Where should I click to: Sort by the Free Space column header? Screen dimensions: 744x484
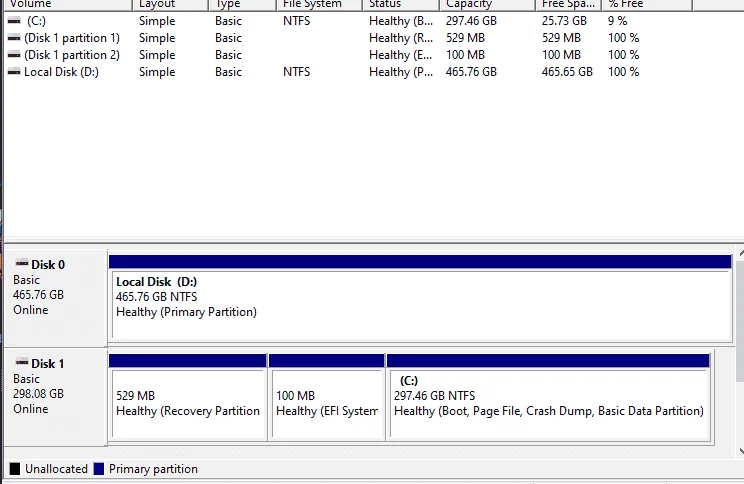point(568,4)
